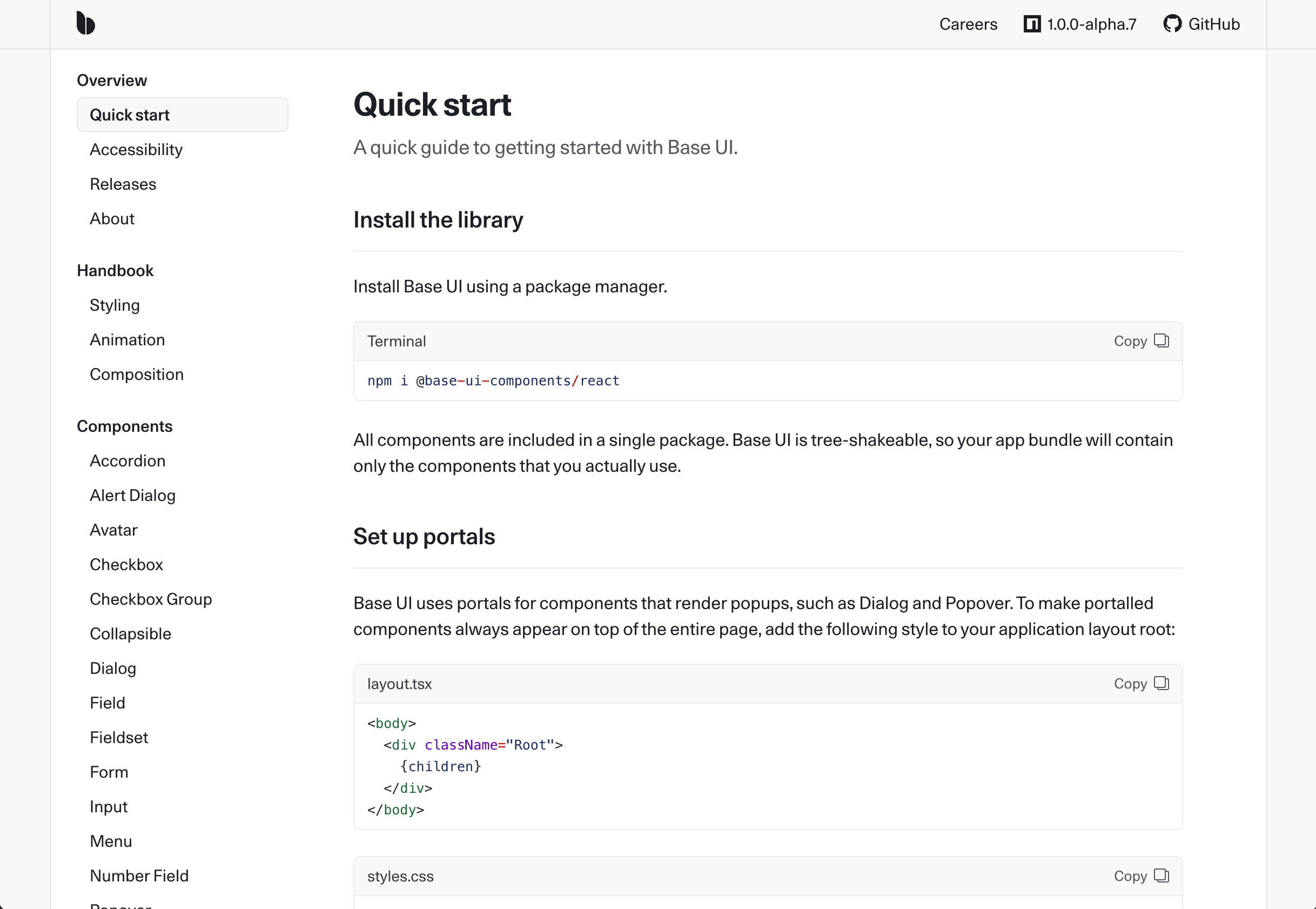Open the Form component docs
1316x909 pixels.
point(109,772)
